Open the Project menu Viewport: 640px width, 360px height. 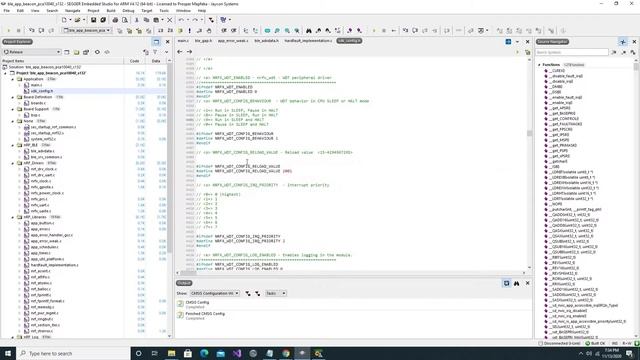coord(93,11)
